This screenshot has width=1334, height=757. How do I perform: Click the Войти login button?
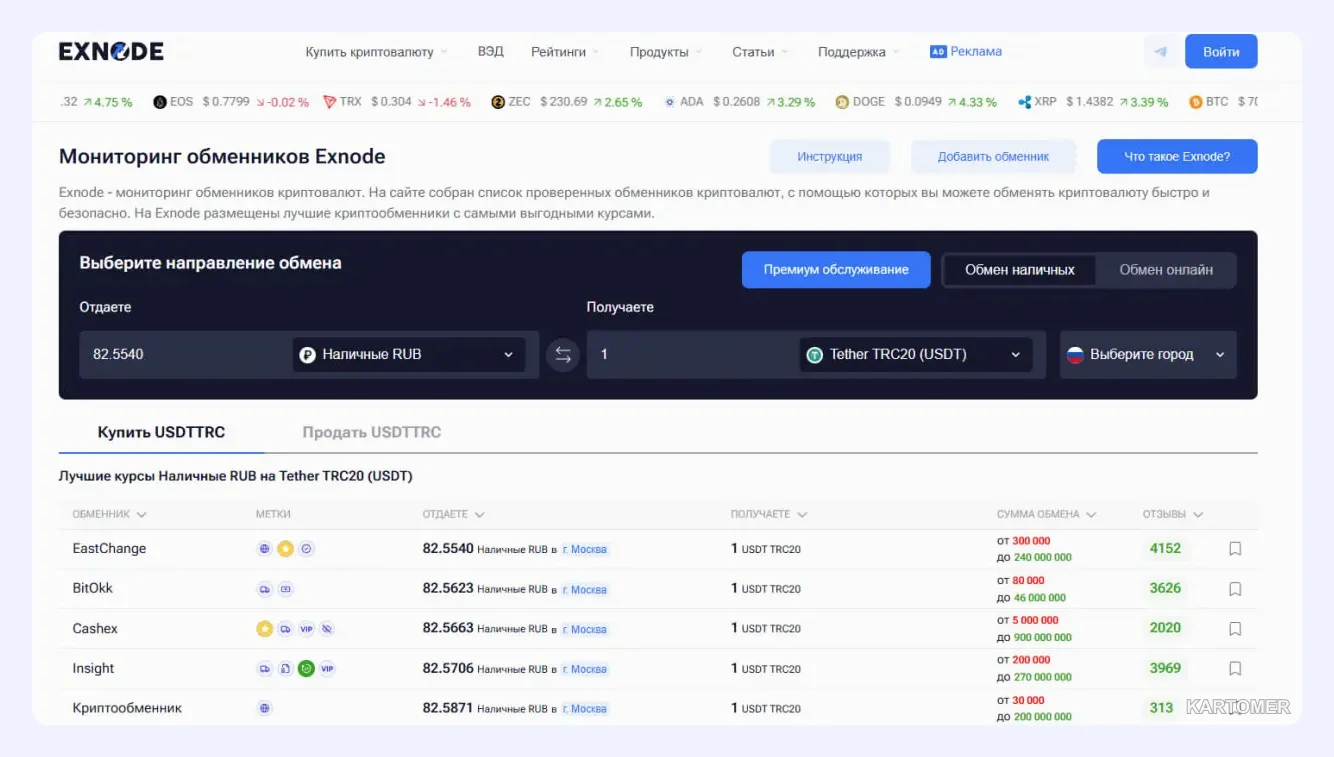tap(1221, 52)
